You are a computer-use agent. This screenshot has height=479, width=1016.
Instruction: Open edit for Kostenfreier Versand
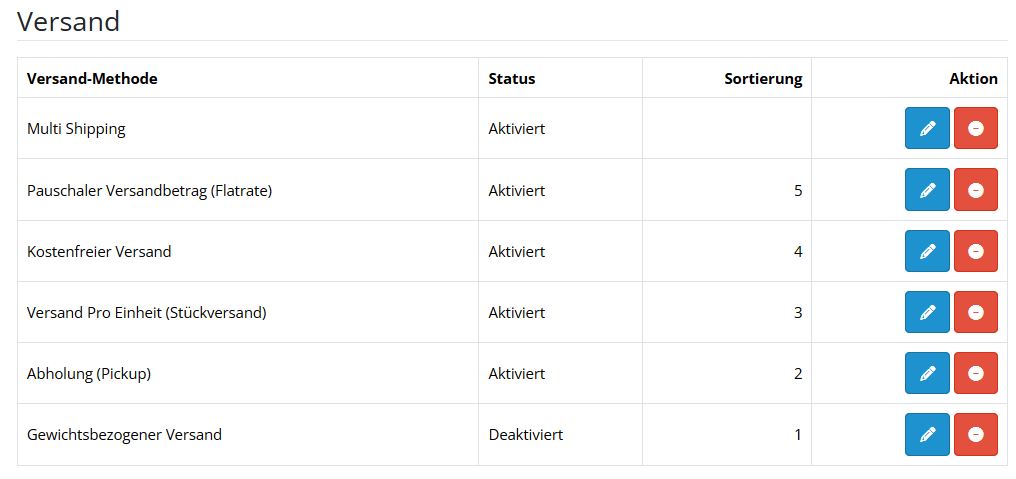[927, 251]
